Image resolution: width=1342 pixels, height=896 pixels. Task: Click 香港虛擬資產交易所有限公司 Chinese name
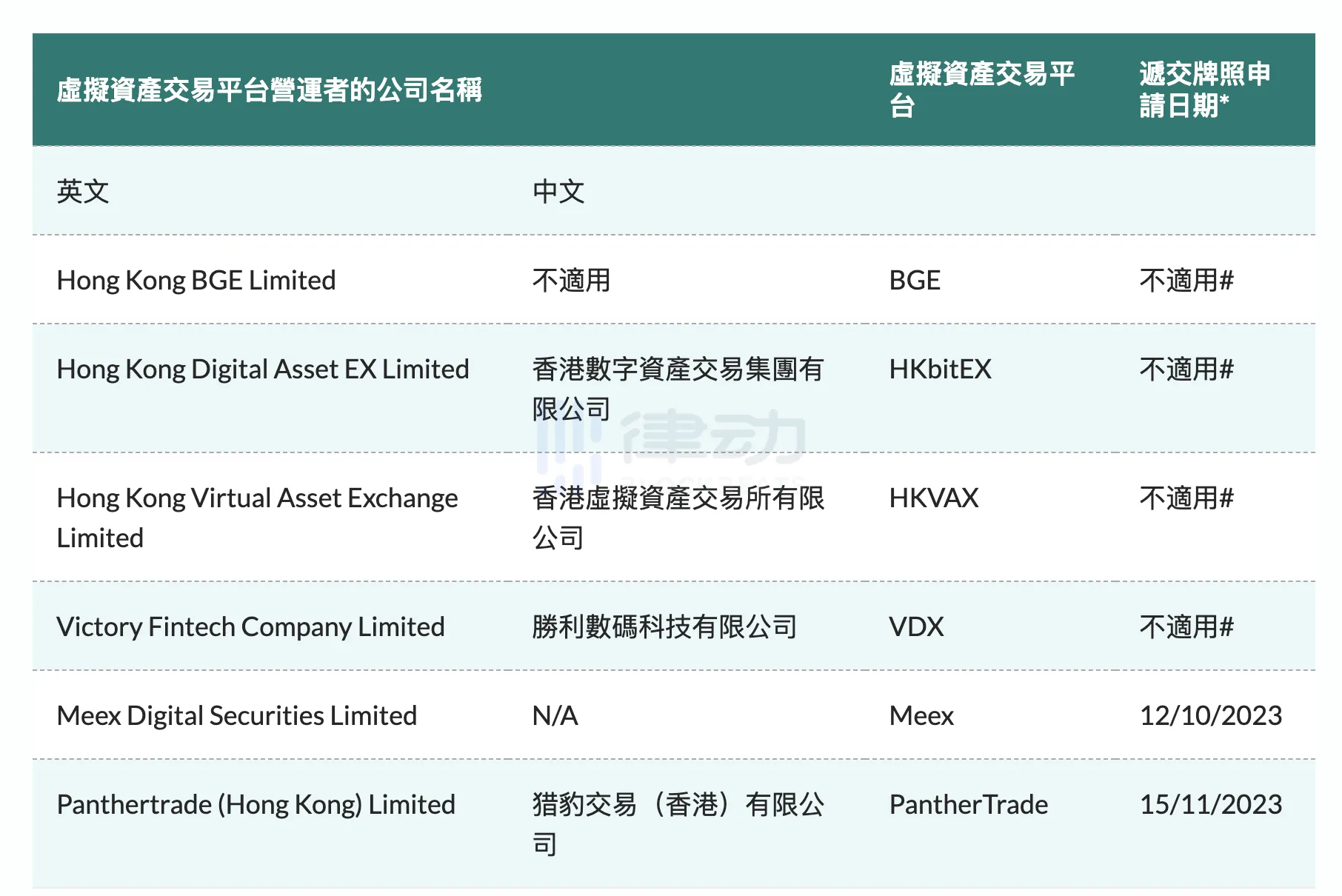tap(678, 518)
